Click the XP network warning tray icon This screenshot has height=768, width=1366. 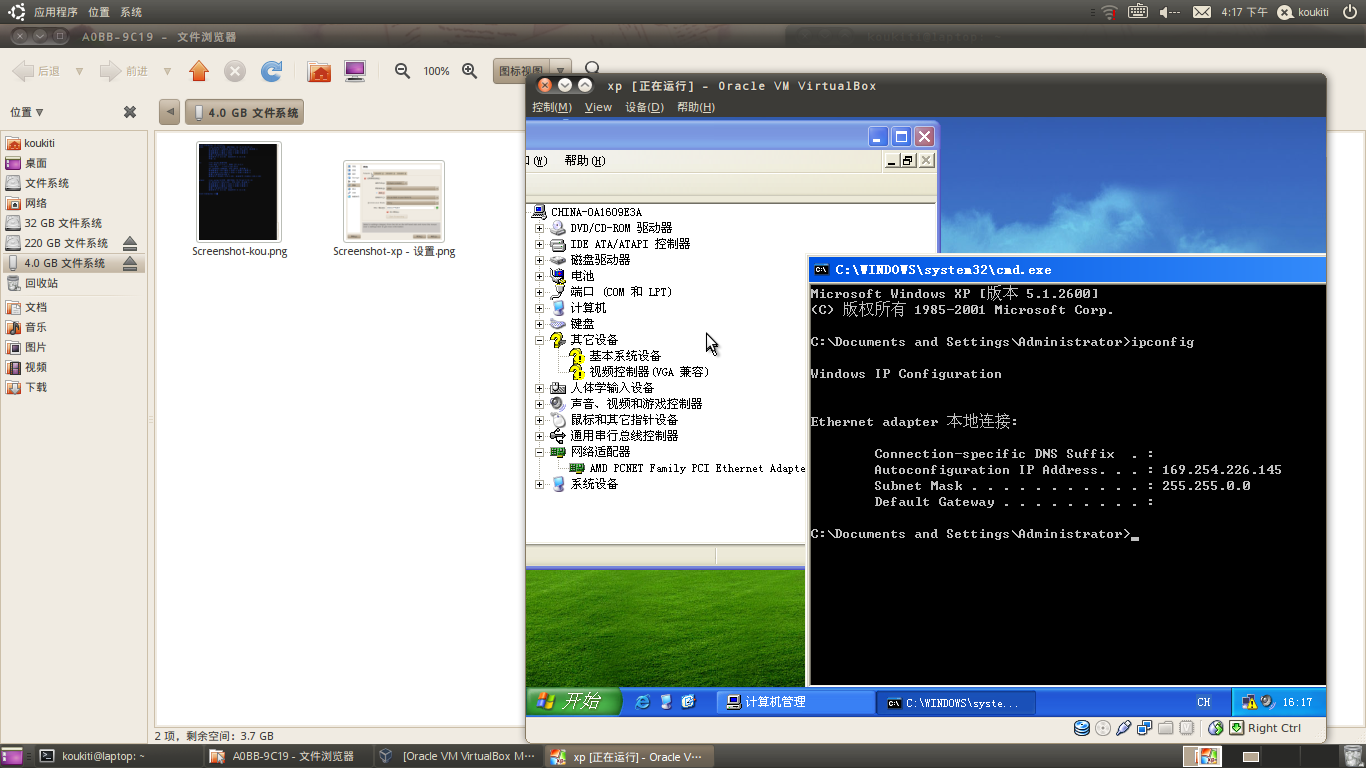(1249, 702)
